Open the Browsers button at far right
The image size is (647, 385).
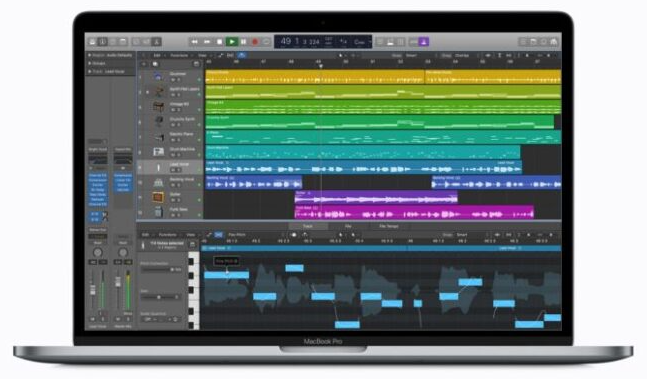(554, 42)
